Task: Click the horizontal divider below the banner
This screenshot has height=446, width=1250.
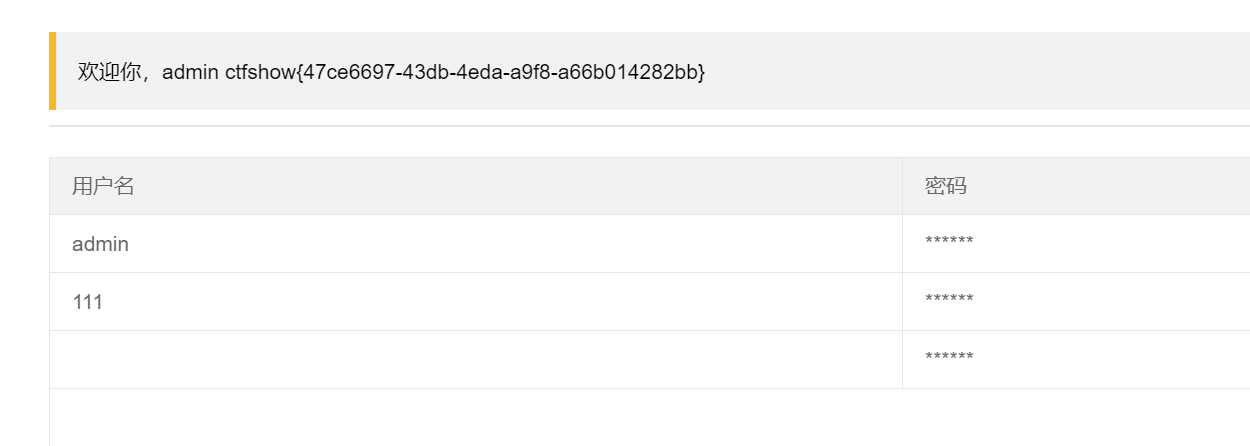Action: [649, 126]
